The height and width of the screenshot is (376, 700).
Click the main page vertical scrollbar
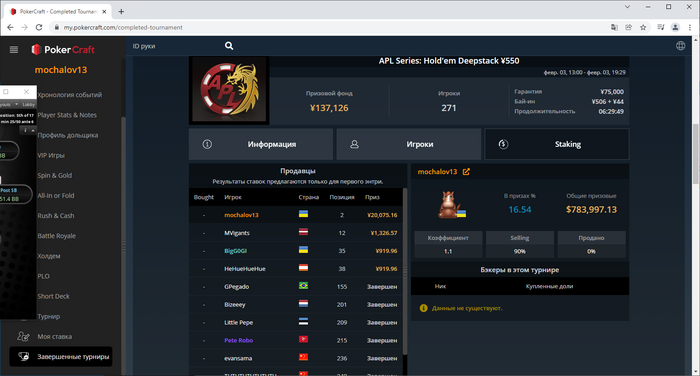(695, 154)
